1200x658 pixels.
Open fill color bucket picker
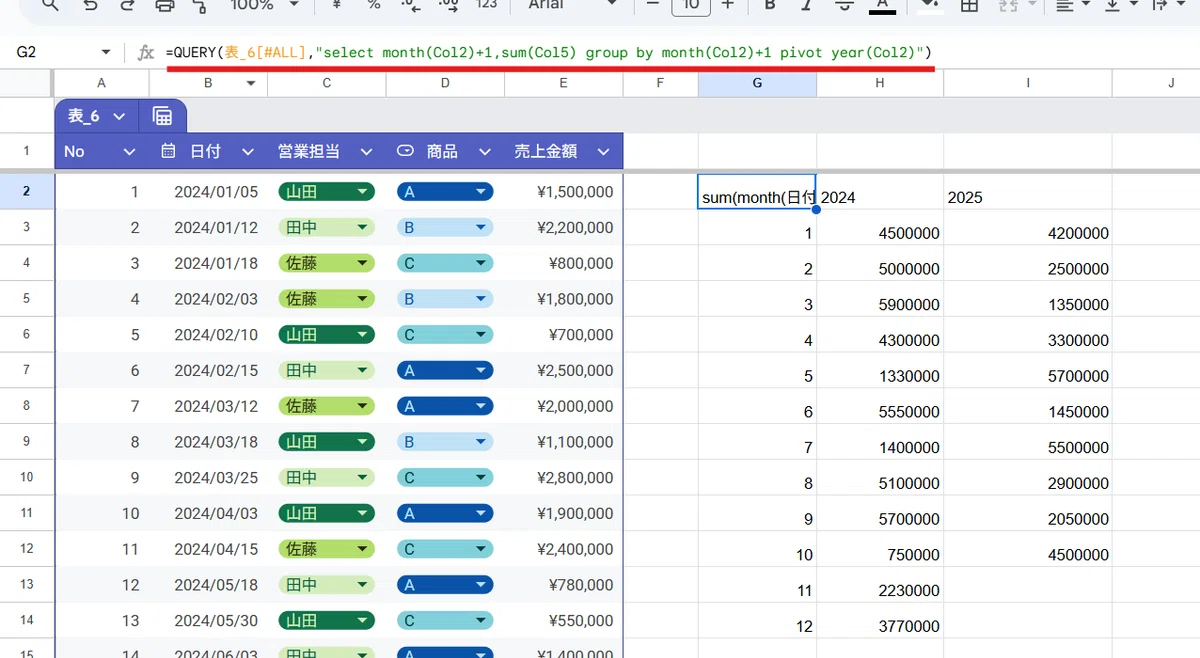929,5
